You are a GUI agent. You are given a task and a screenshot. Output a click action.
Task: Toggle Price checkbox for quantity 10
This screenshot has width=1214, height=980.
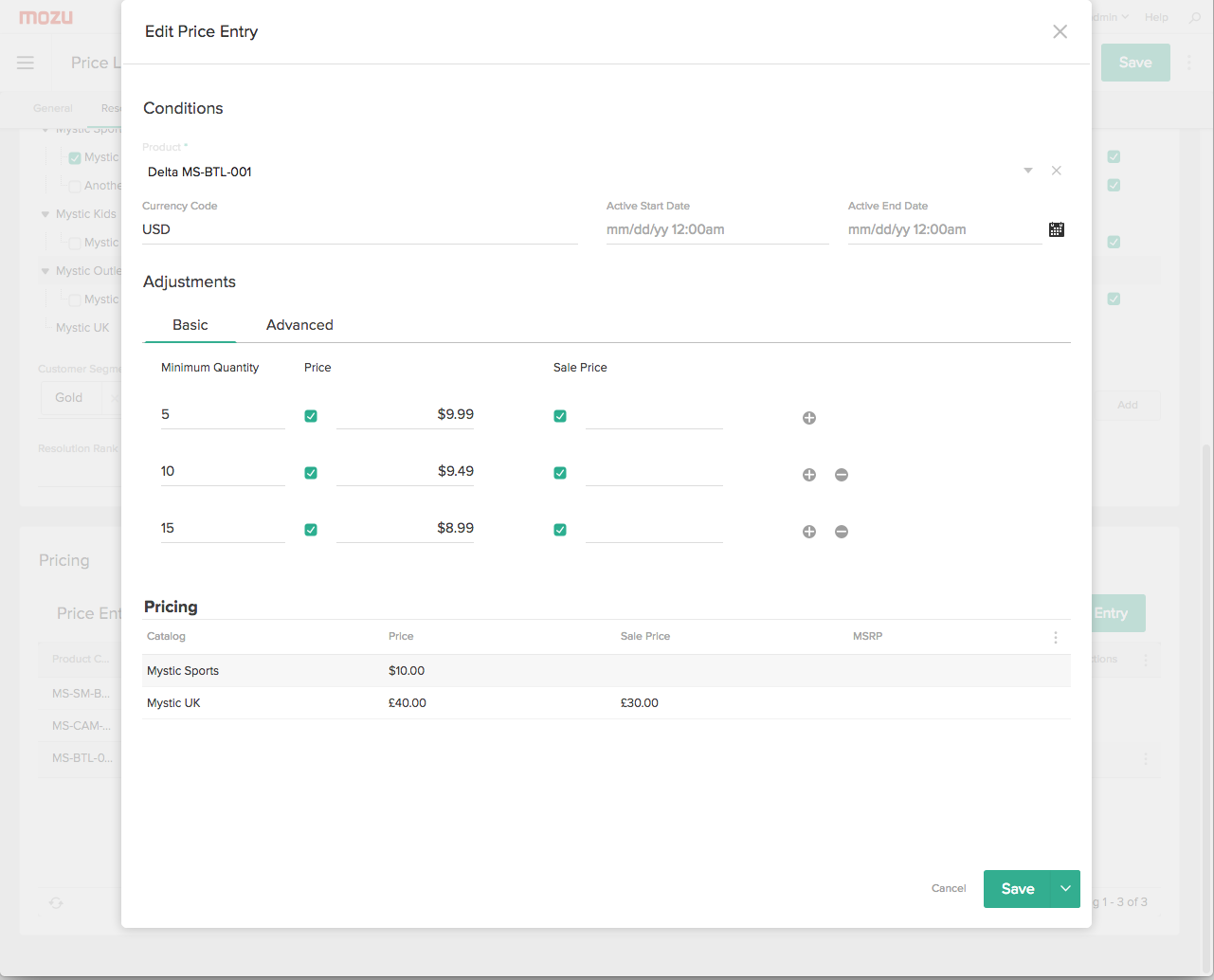point(311,473)
